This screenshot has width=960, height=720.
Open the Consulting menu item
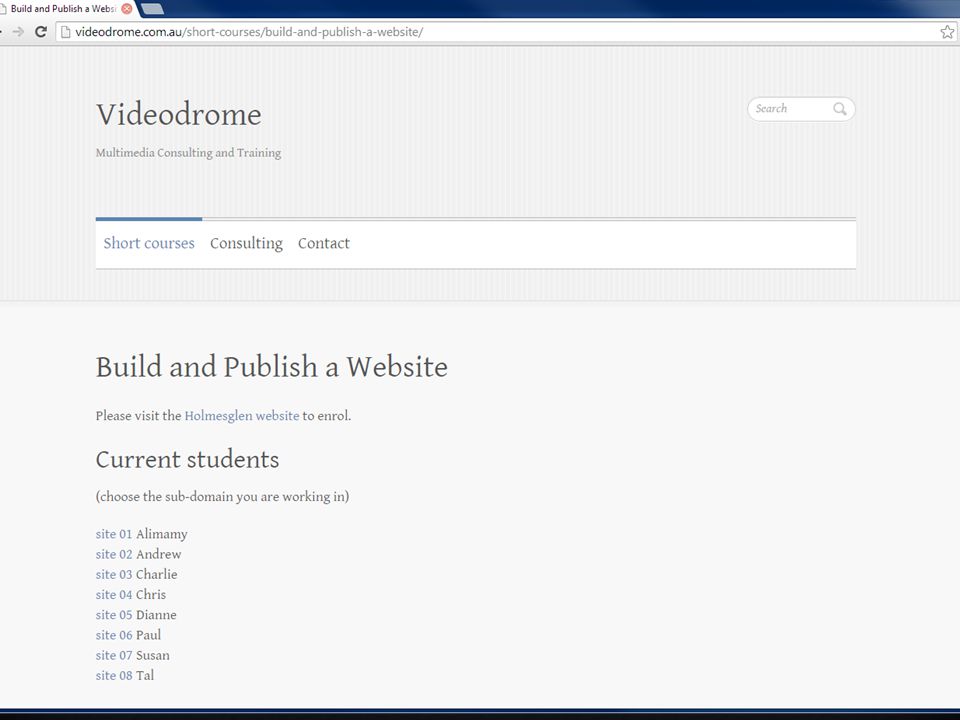tap(246, 243)
